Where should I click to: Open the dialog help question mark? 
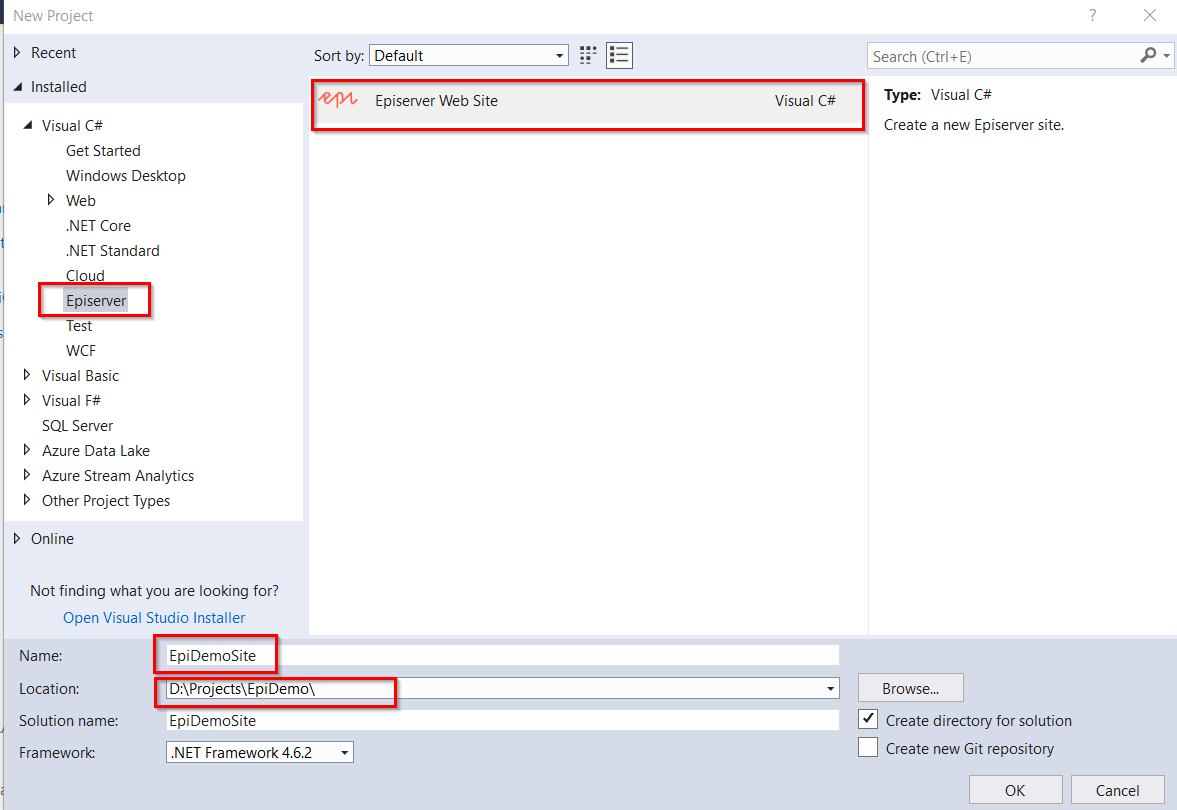[x=1093, y=15]
